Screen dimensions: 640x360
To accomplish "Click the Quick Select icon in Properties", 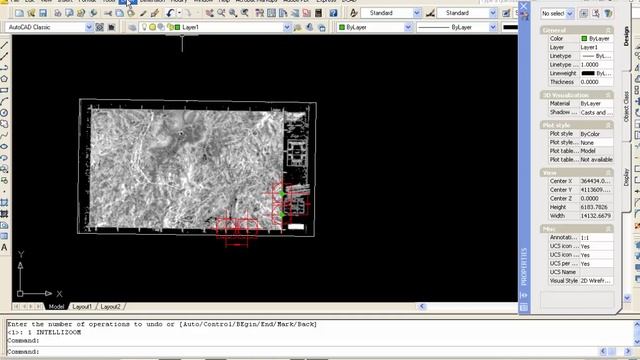I will click(608, 13).
